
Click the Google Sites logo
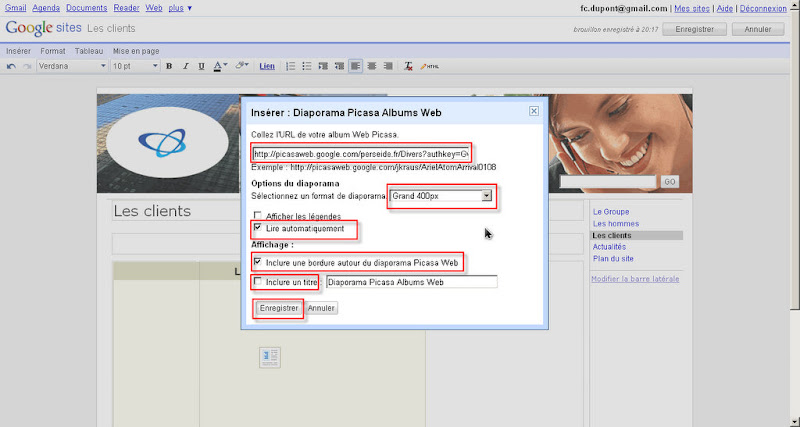coord(43,28)
